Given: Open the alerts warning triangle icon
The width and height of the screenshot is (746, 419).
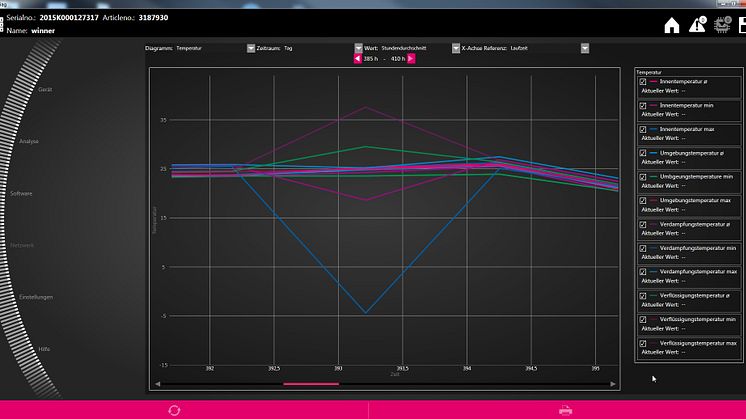Looking at the screenshot, I should 697,24.
